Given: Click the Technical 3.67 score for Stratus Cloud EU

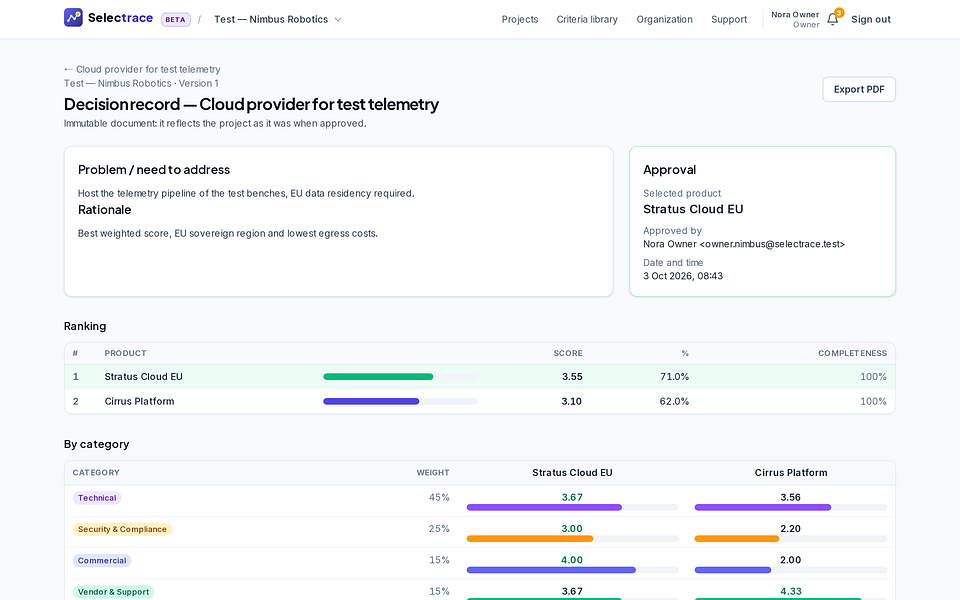Looking at the screenshot, I should (x=572, y=498).
